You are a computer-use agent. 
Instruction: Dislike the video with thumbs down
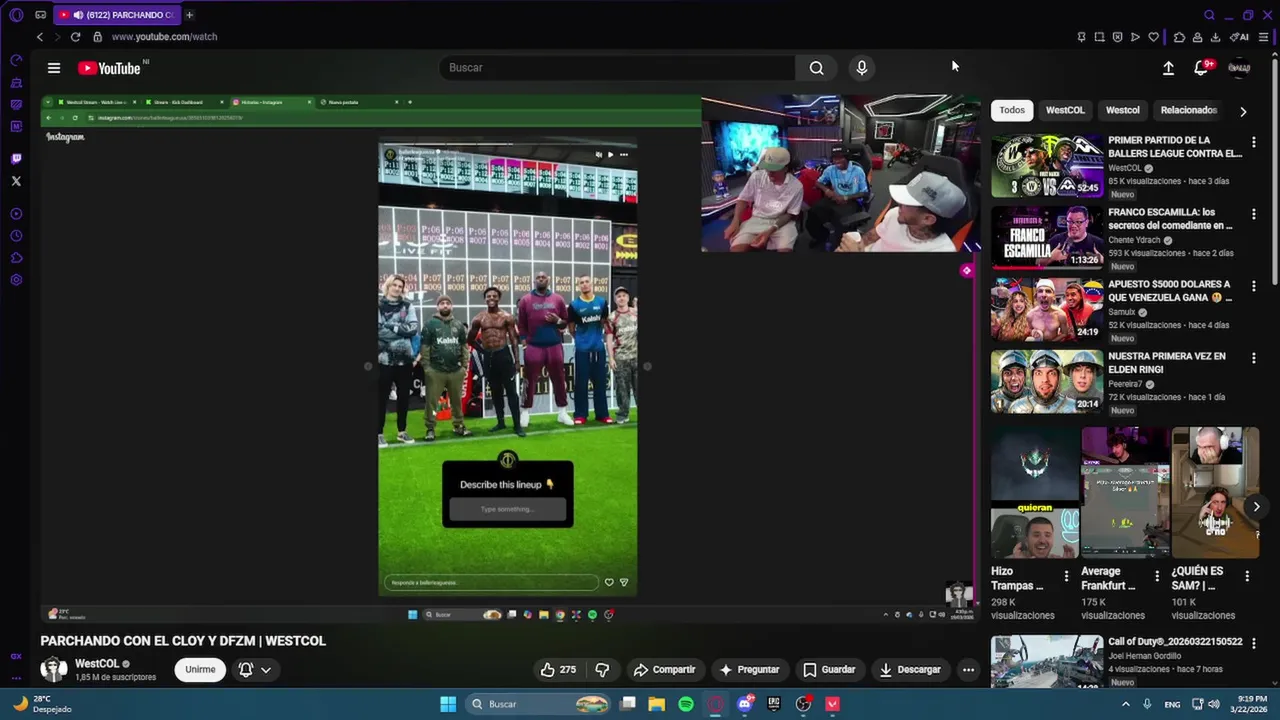click(x=602, y=670)
